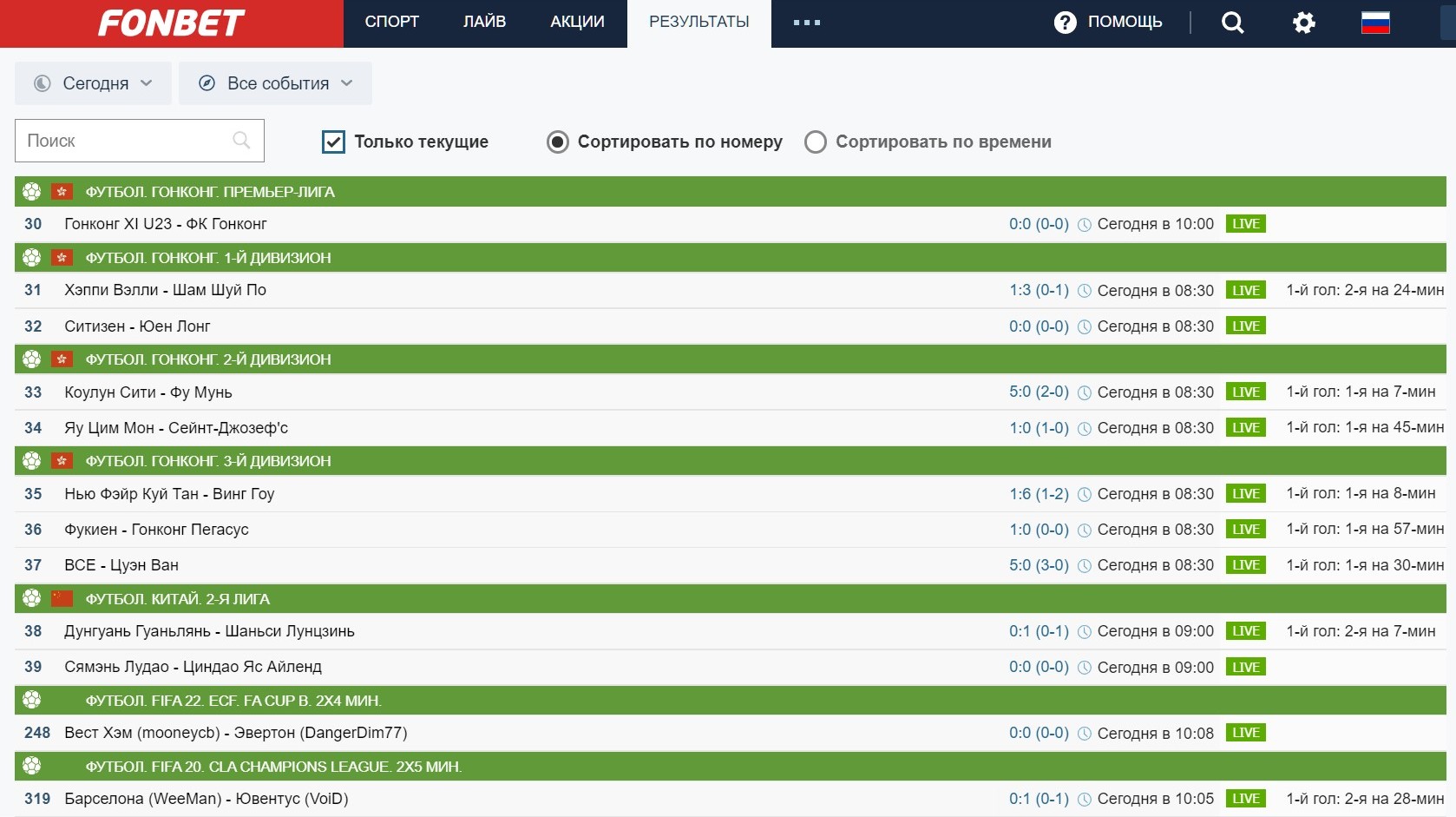The image size is (1456, 817).
Task: Click soccer ball icon for FIFA 20 CLA Champions League
Action: tap(32, 766)
